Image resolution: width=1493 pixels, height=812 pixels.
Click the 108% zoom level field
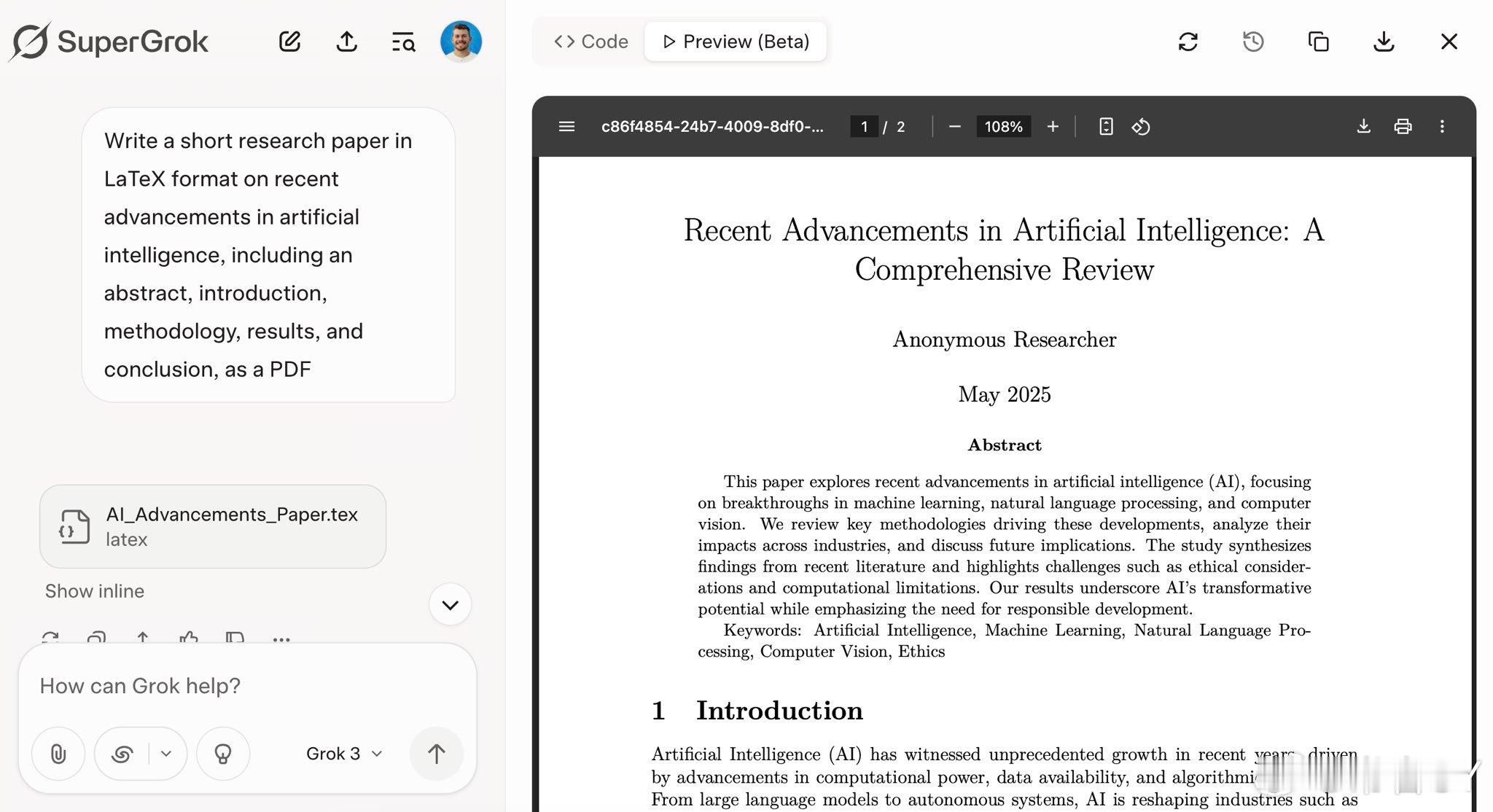tap(1004, 127)
